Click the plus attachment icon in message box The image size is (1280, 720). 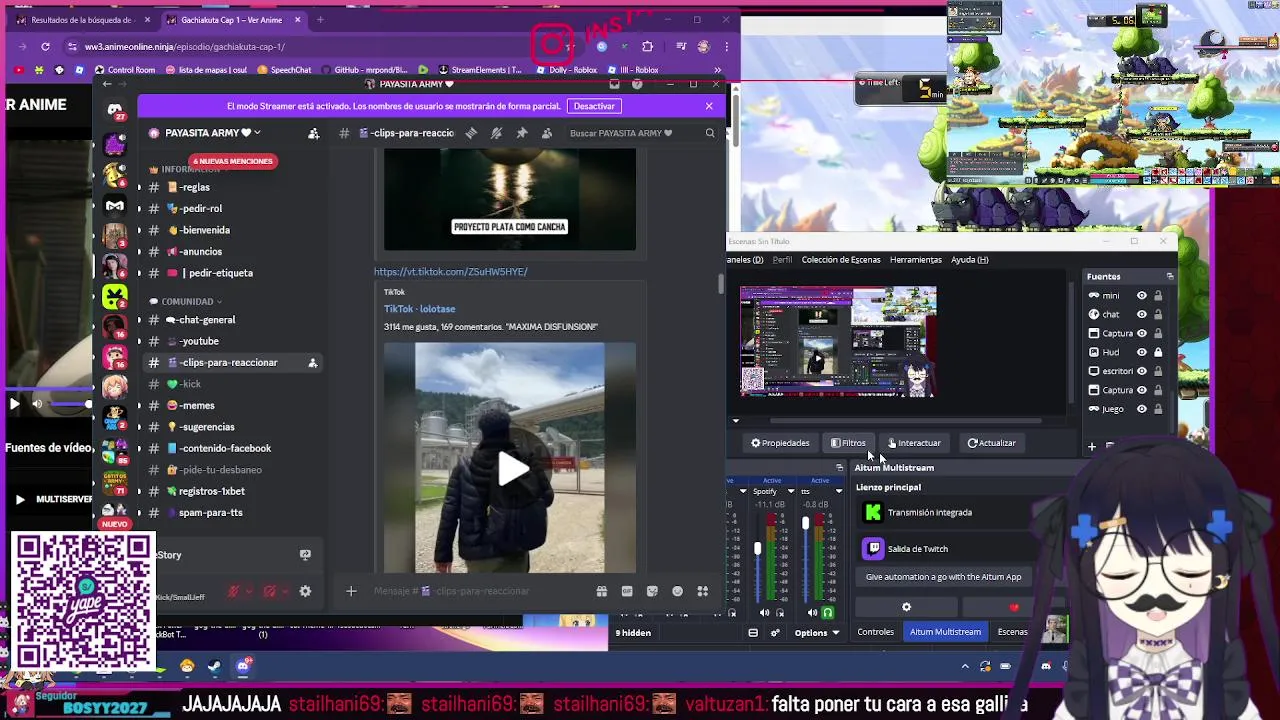351,591
